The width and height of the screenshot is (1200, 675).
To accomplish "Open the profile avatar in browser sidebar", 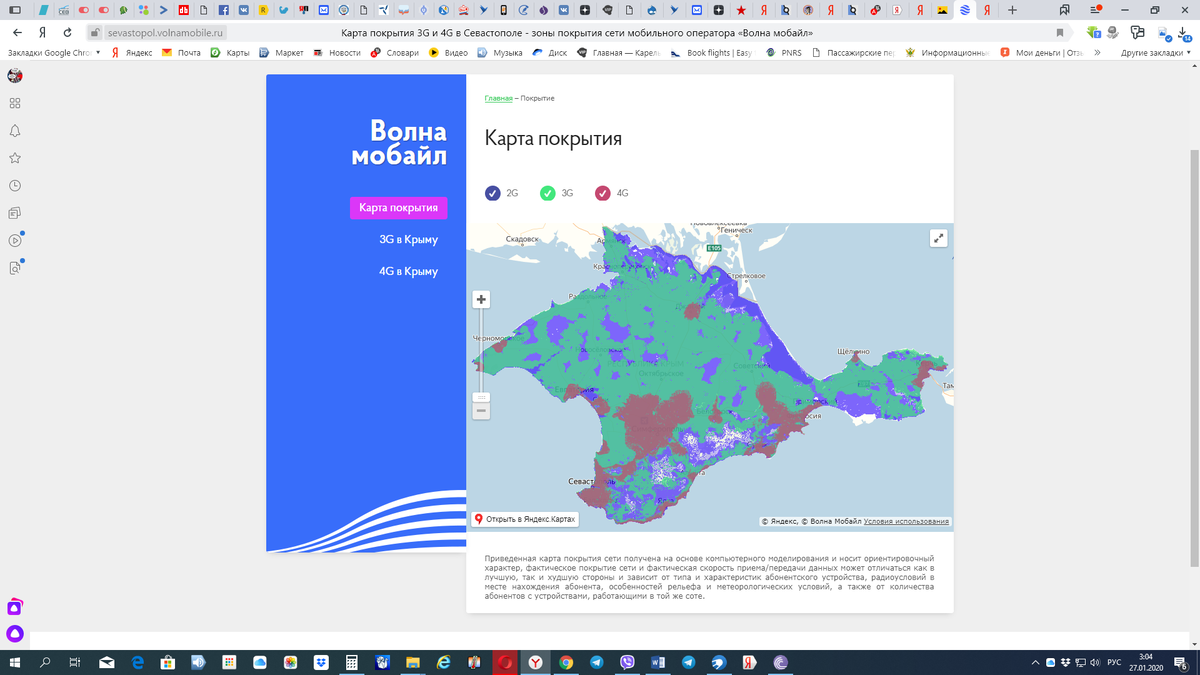I will pos(15,76).
